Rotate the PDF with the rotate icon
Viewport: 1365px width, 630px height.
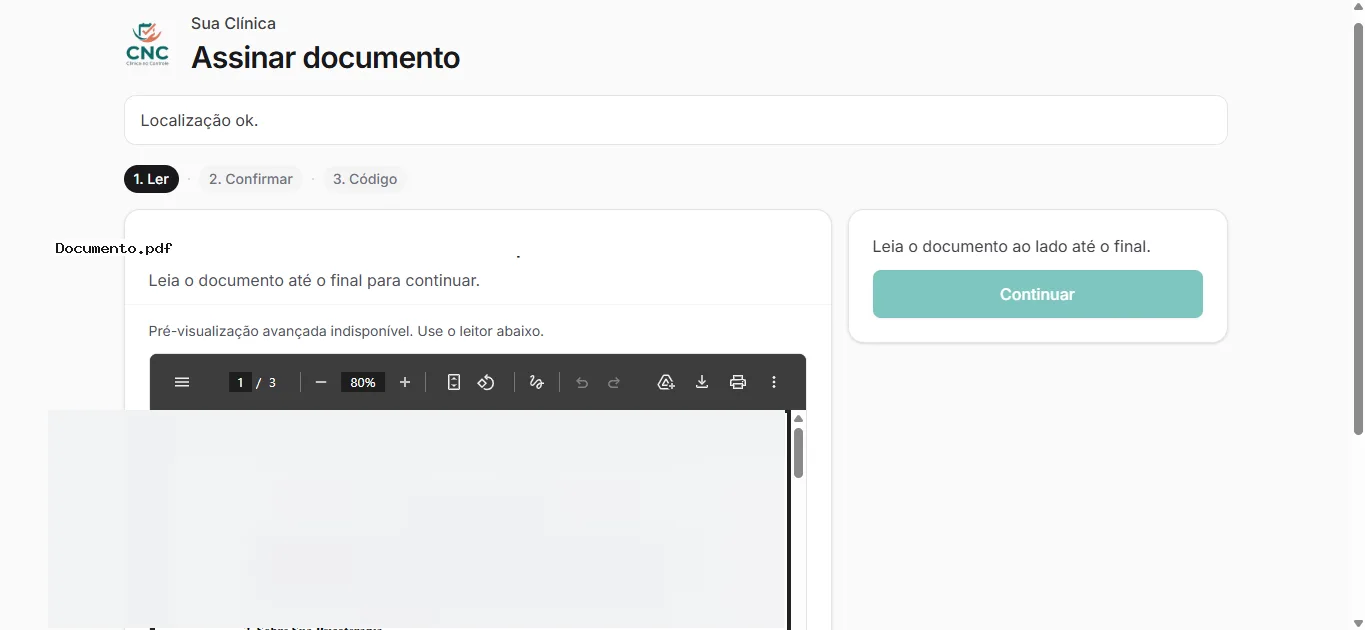click(486, 382)
